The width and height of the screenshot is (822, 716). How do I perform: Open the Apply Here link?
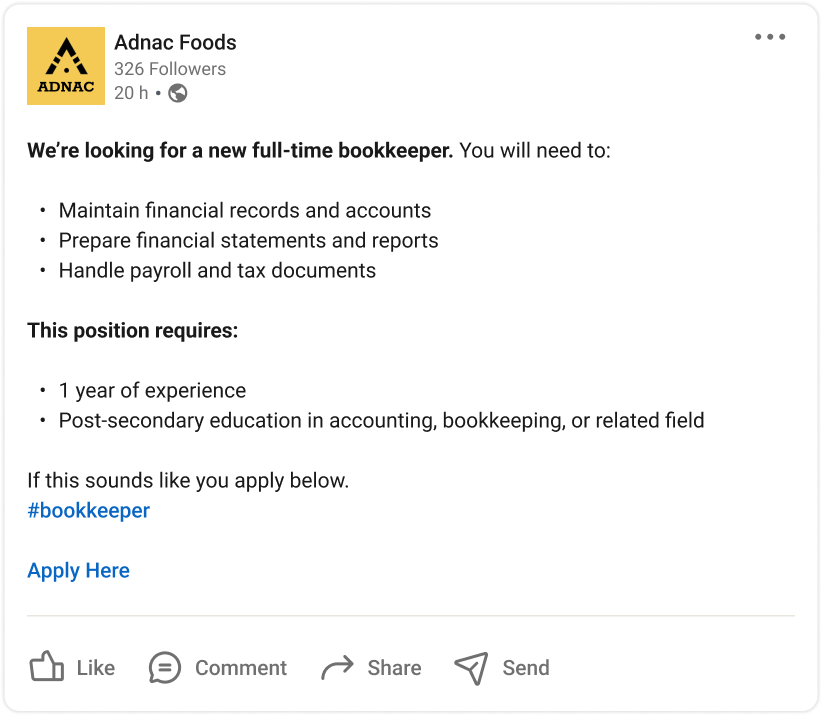click(x=78, y=571)
